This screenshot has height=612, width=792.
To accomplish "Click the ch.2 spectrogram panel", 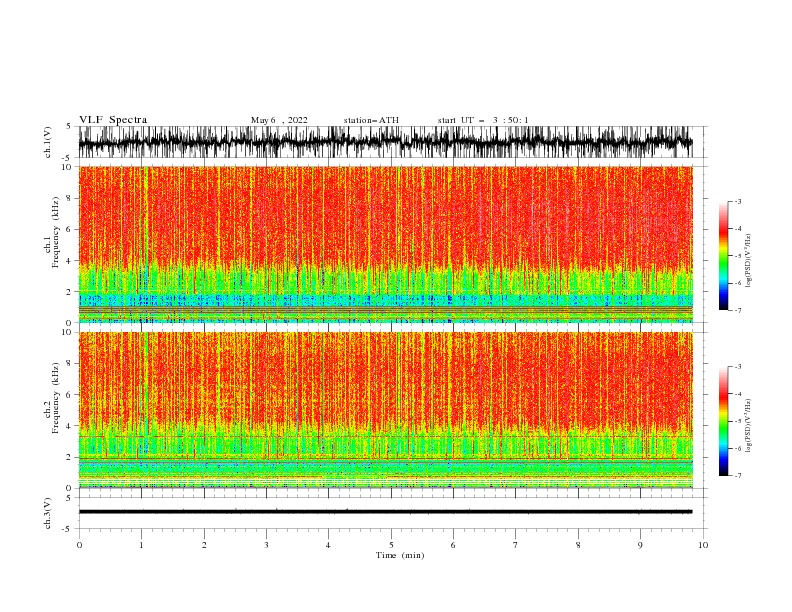I will 385,410.
